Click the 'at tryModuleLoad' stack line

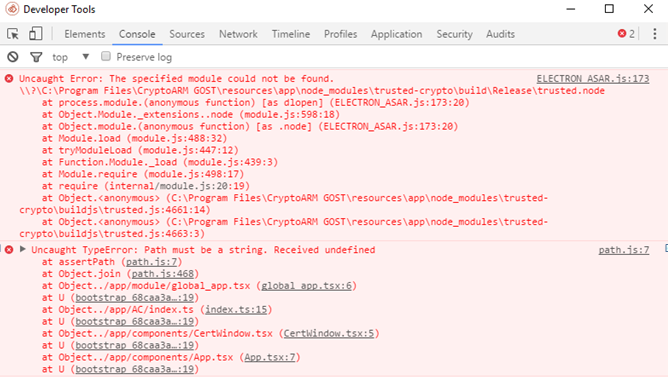(140, 150)
